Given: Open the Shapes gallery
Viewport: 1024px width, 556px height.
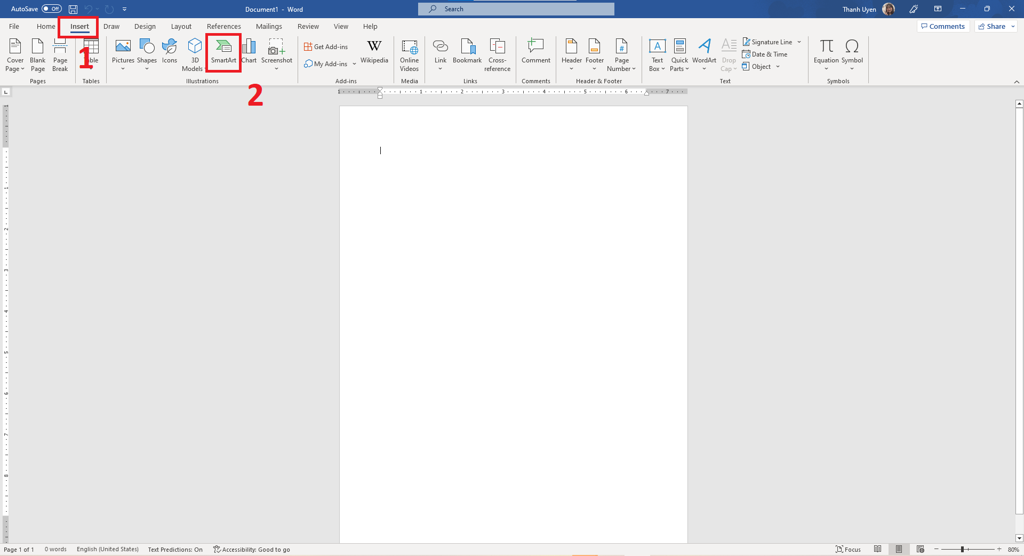Looking at the screenshot, I should point(147,54).
